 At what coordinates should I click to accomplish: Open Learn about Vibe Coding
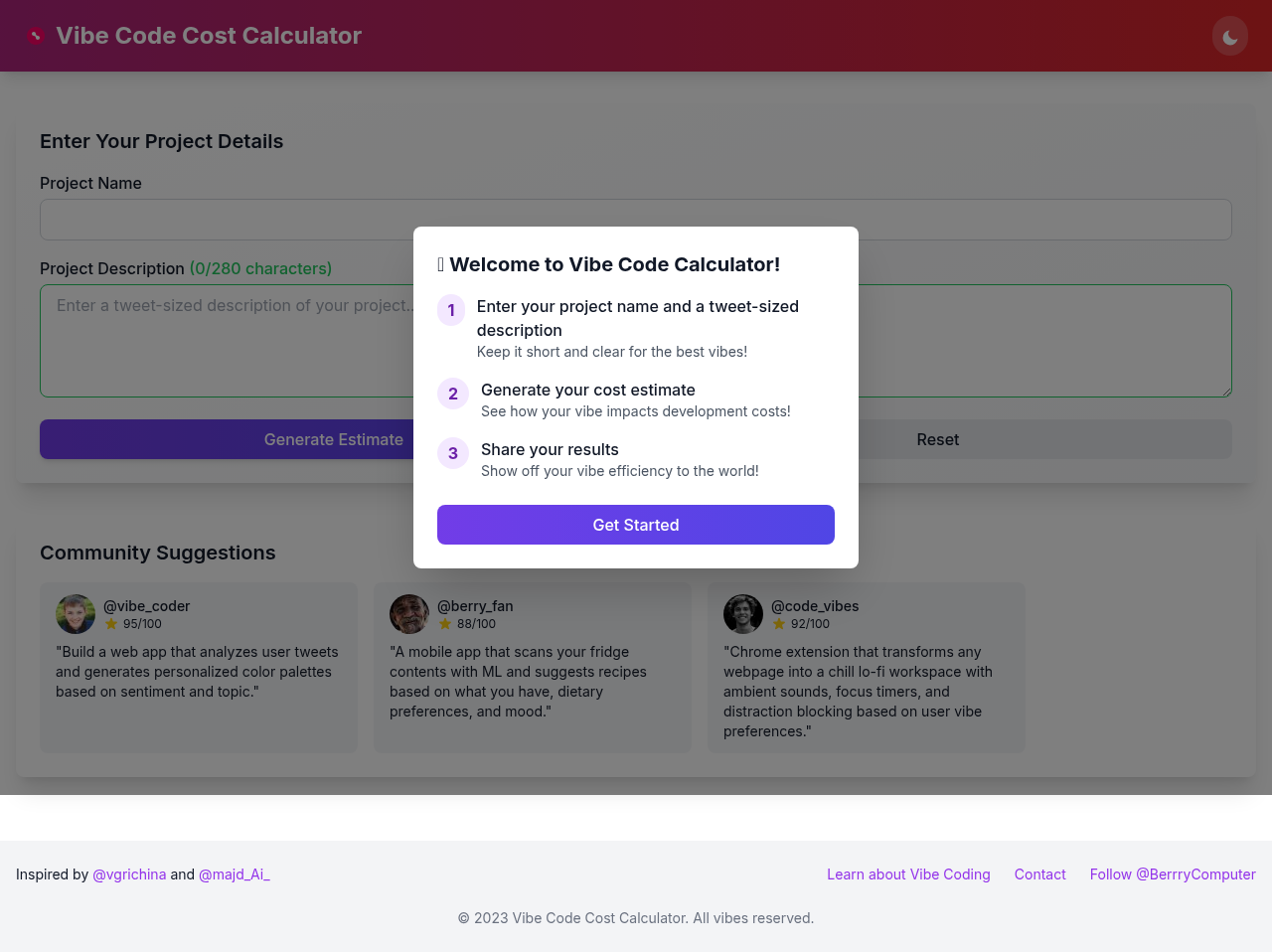pos(908,873)
